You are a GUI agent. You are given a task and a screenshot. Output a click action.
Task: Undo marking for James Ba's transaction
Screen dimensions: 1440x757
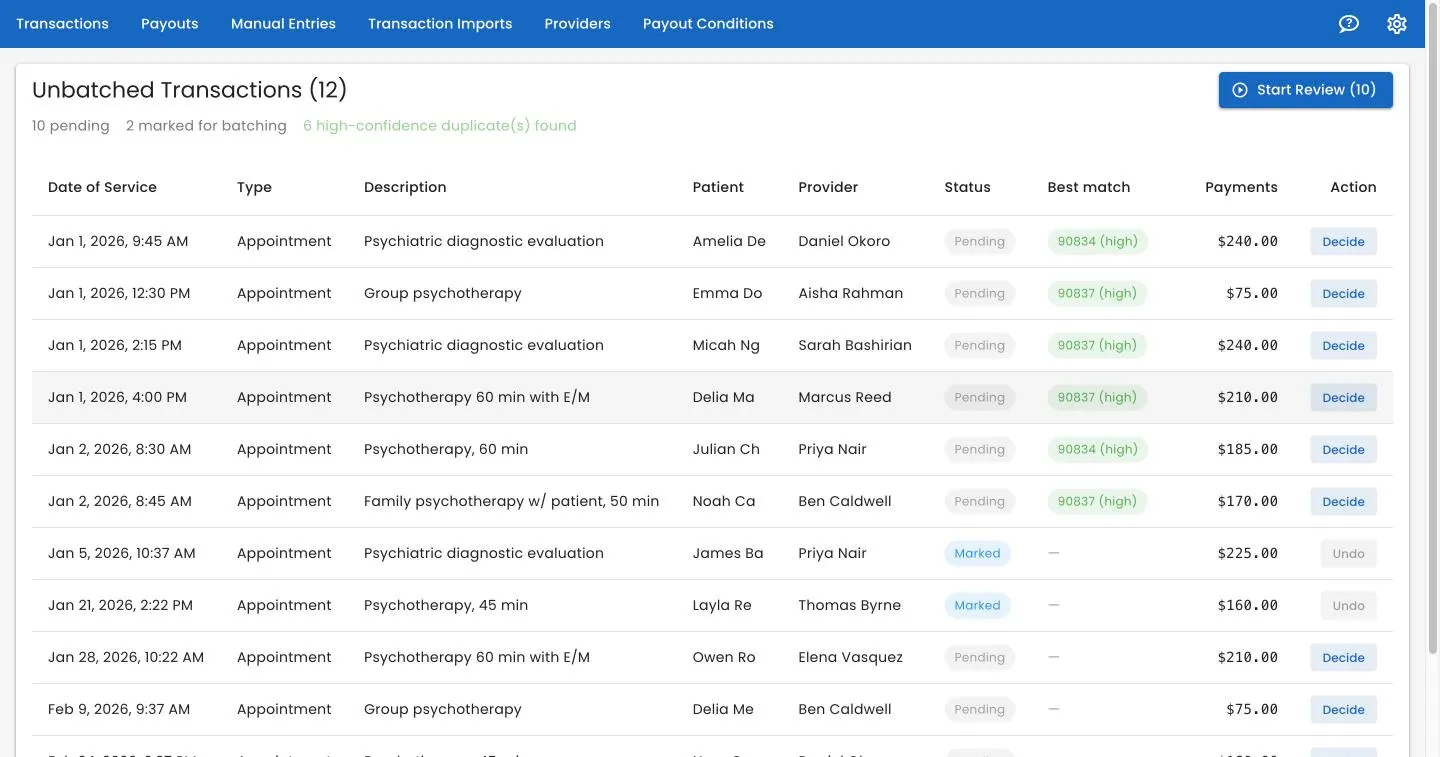[1348, 554]
